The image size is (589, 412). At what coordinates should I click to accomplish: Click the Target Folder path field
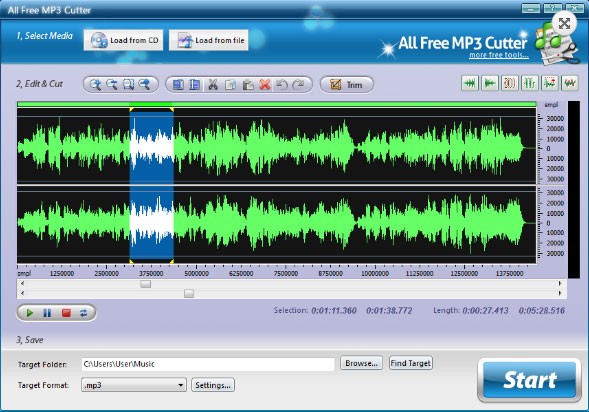tap(208, 364)
